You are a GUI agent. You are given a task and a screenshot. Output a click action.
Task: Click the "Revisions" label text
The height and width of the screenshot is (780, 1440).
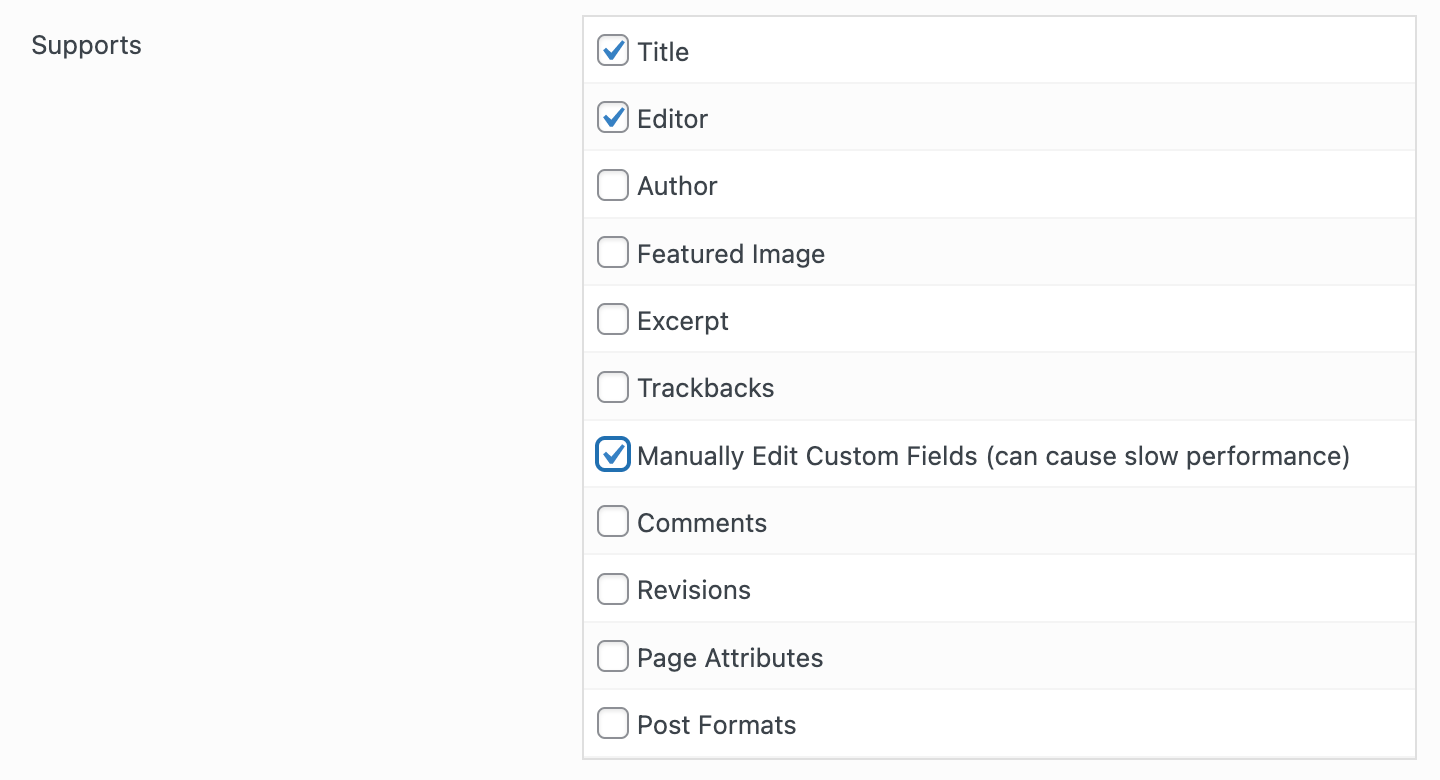pyautogui.click(x=694, y=590)
